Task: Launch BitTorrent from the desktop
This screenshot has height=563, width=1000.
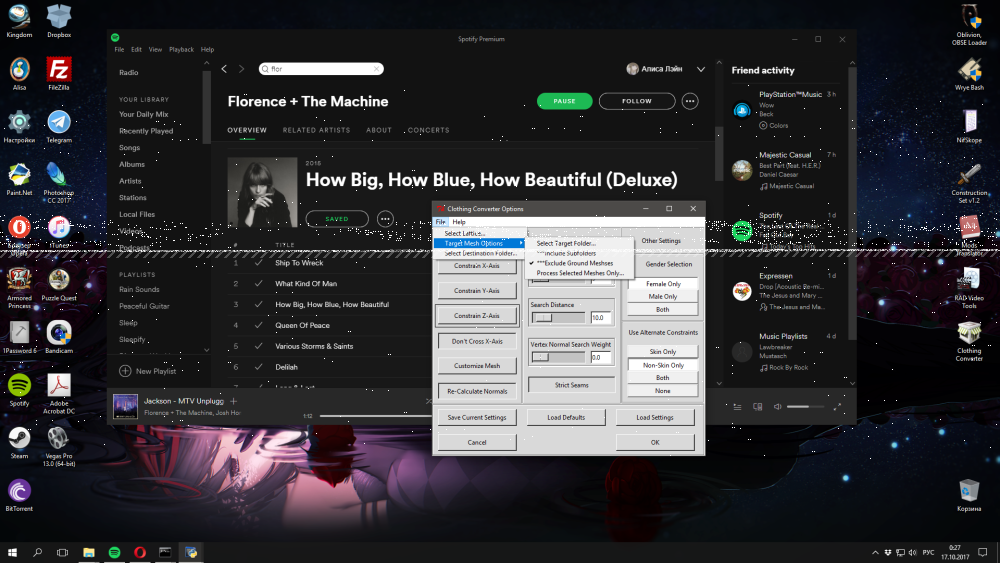Action: coord(19,495)
